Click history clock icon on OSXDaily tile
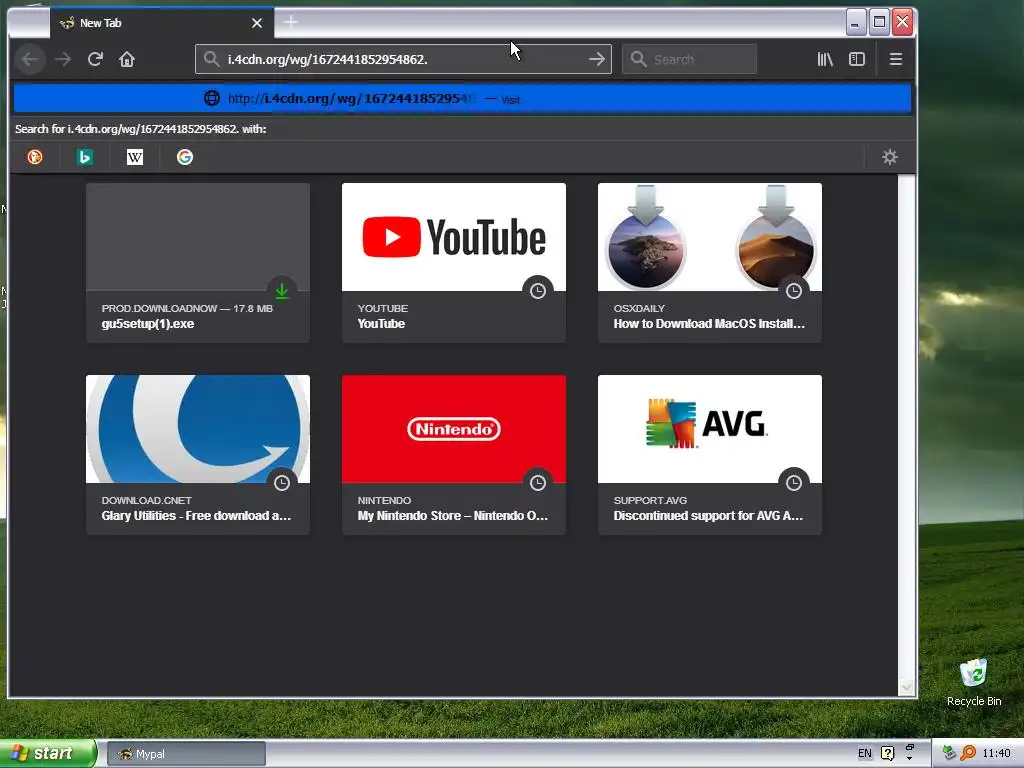This screenshot has width=1024, height=768. click(793, 291)
